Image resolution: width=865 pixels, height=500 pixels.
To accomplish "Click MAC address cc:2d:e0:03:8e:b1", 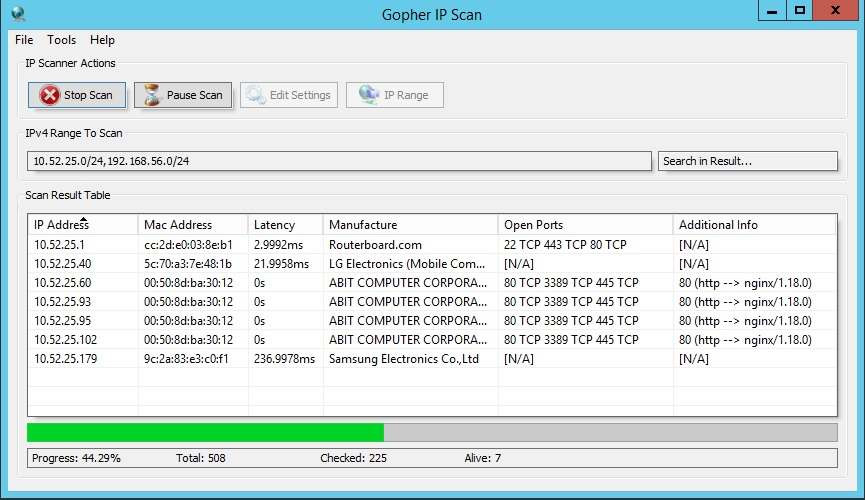I will point(188,244).
